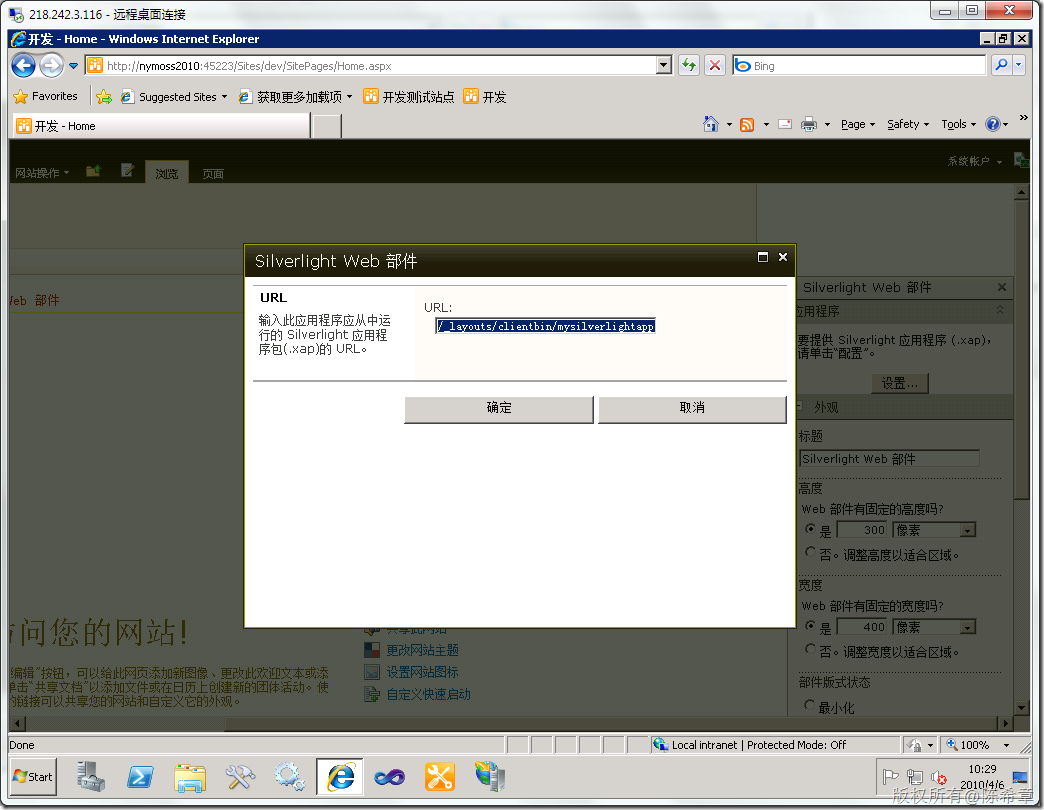Open 开发测试站点 favorites link
1044x810 pixels.
(x=409, y=97)
